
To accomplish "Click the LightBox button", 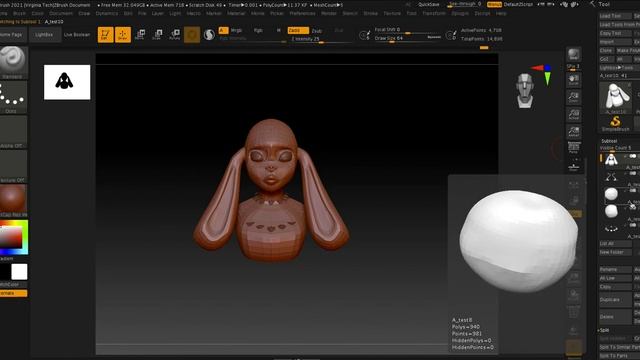I will (44, 35).
